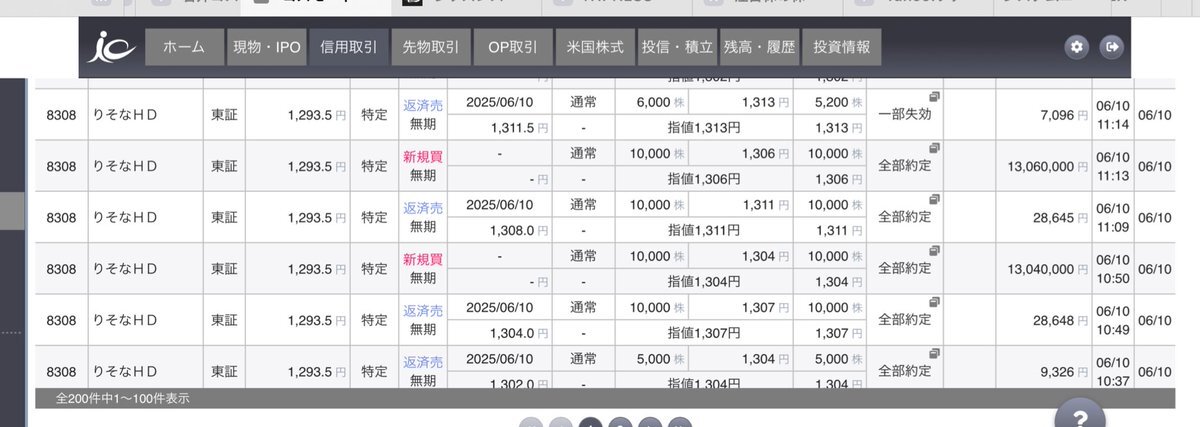This screenshot has width=1200, height=427.
Task: Click the 6,000 株 order quantity
Action: pos(660,102)
